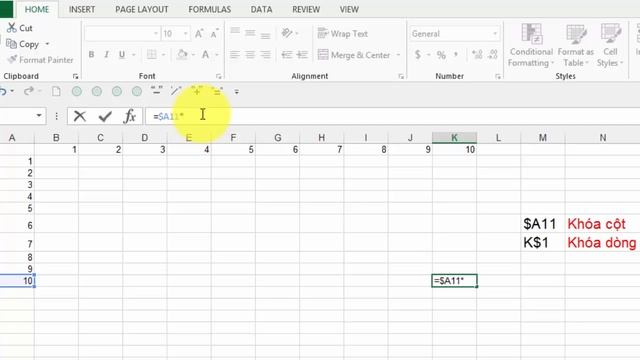Viewport: 640px width, 360px height.
Task: Apply Percent Style
Action: [441, 55]
